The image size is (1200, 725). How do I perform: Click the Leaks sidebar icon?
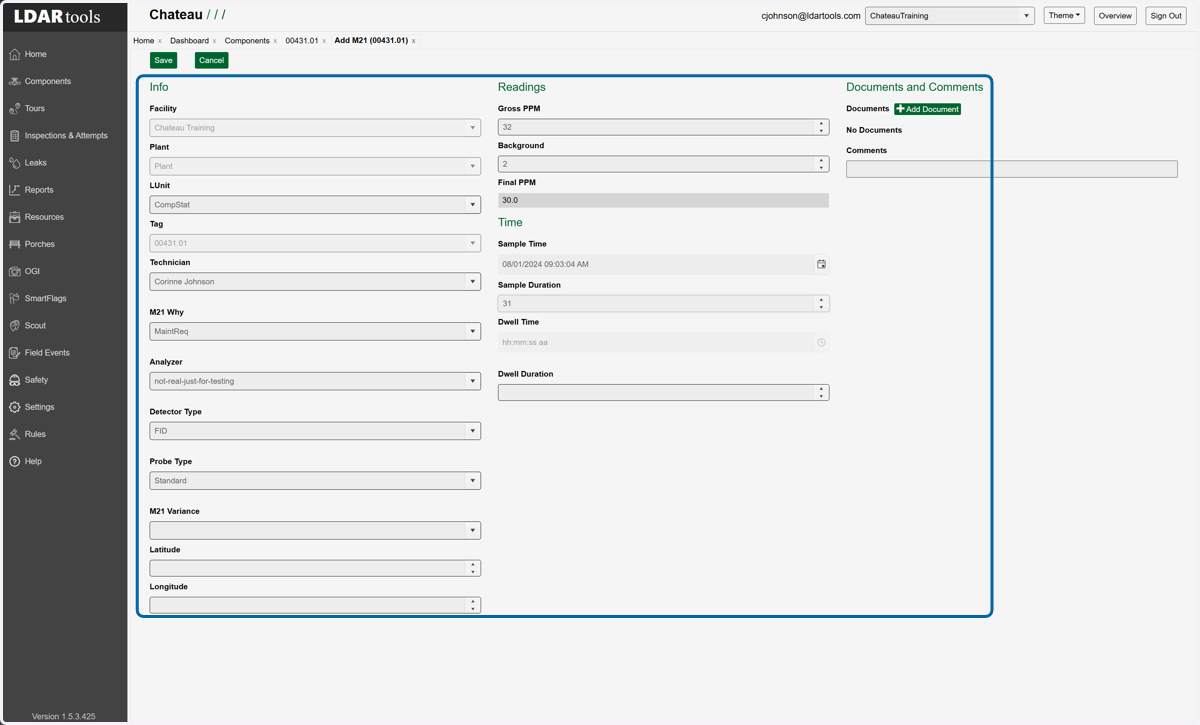coord(14,162)
